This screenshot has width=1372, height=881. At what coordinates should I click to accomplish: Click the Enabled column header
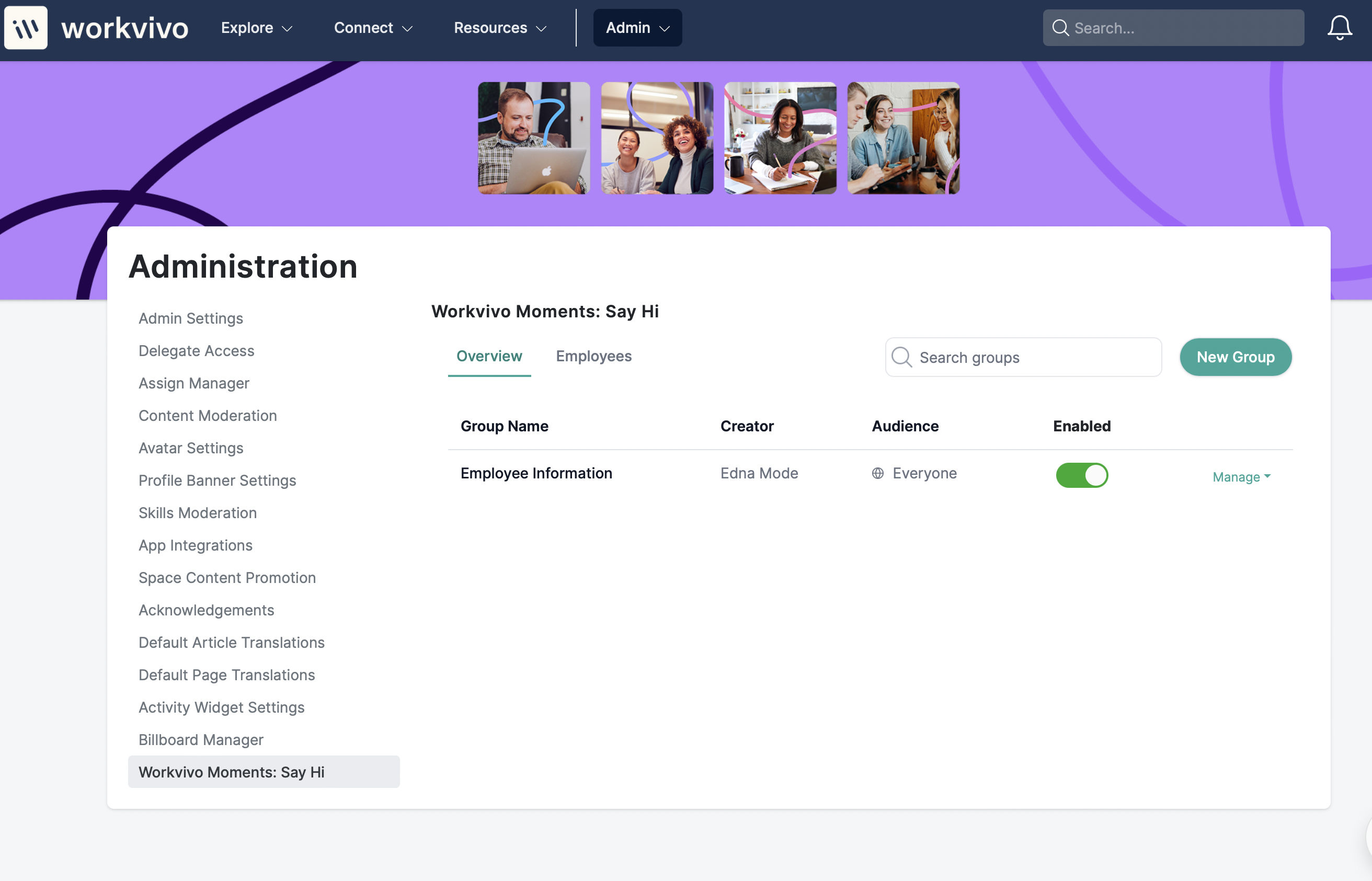1082,426
